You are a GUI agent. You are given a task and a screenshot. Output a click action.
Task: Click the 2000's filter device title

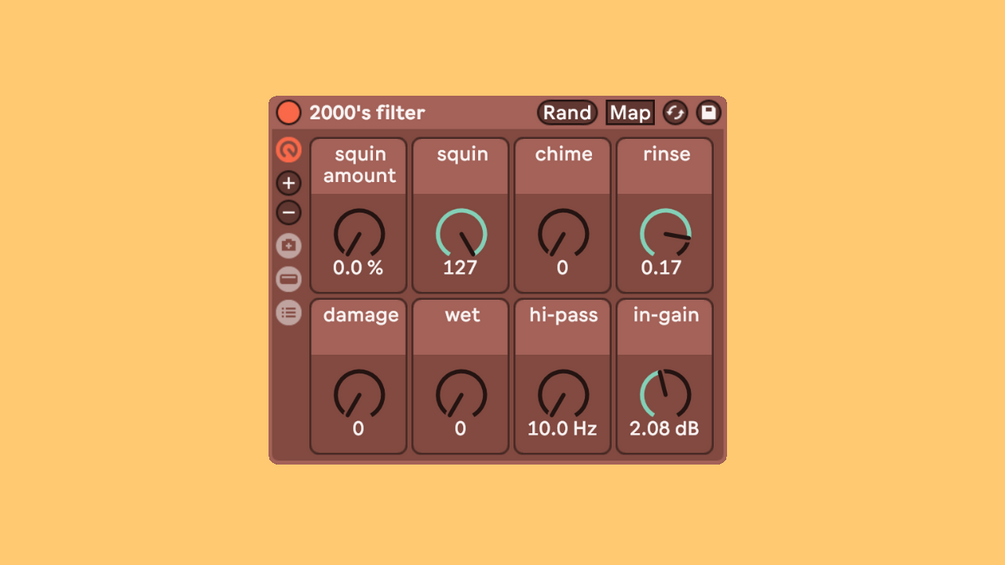(367, 113)
